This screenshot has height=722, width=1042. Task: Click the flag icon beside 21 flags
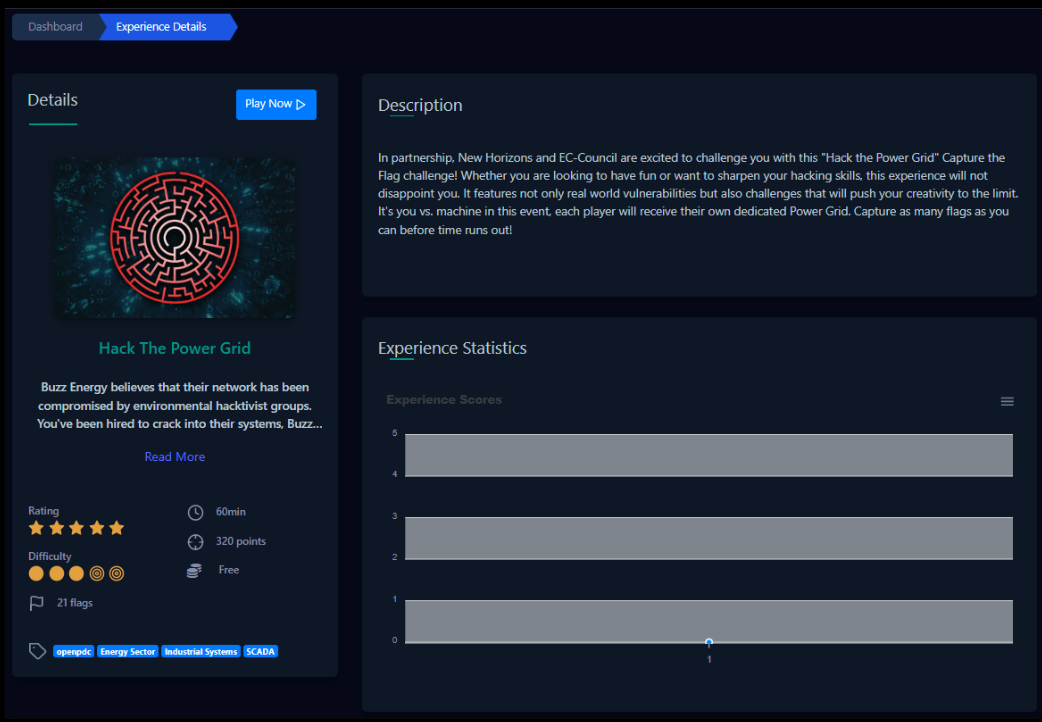pyautogui.click(x=38, y=602)
